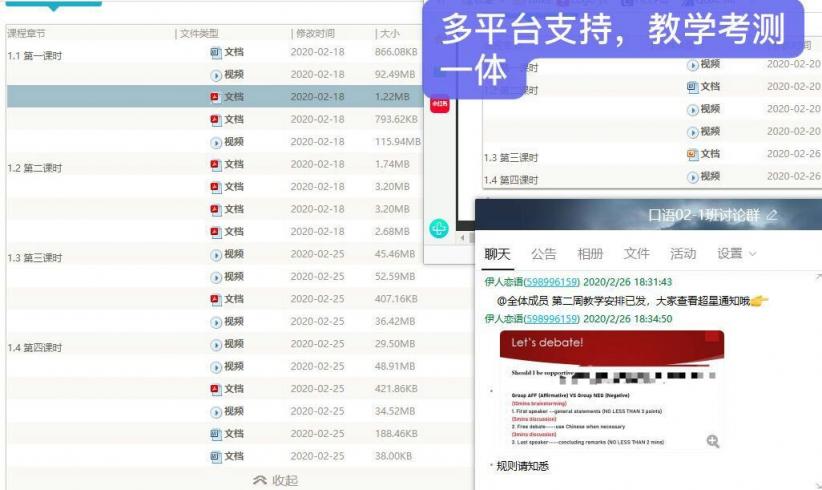Click the 课程章节 column header
The image size is (822, 490).
(27, 34)
